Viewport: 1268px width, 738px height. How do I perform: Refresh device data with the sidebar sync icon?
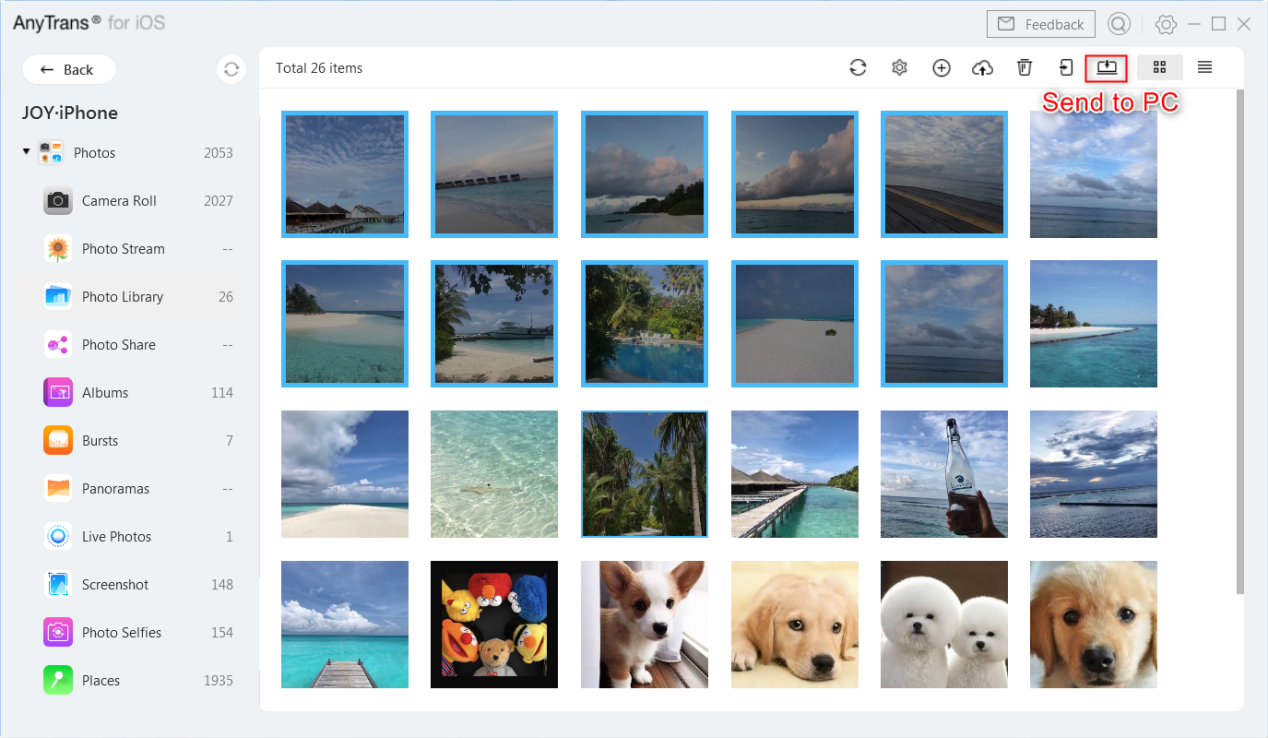(x=231, y=69)
